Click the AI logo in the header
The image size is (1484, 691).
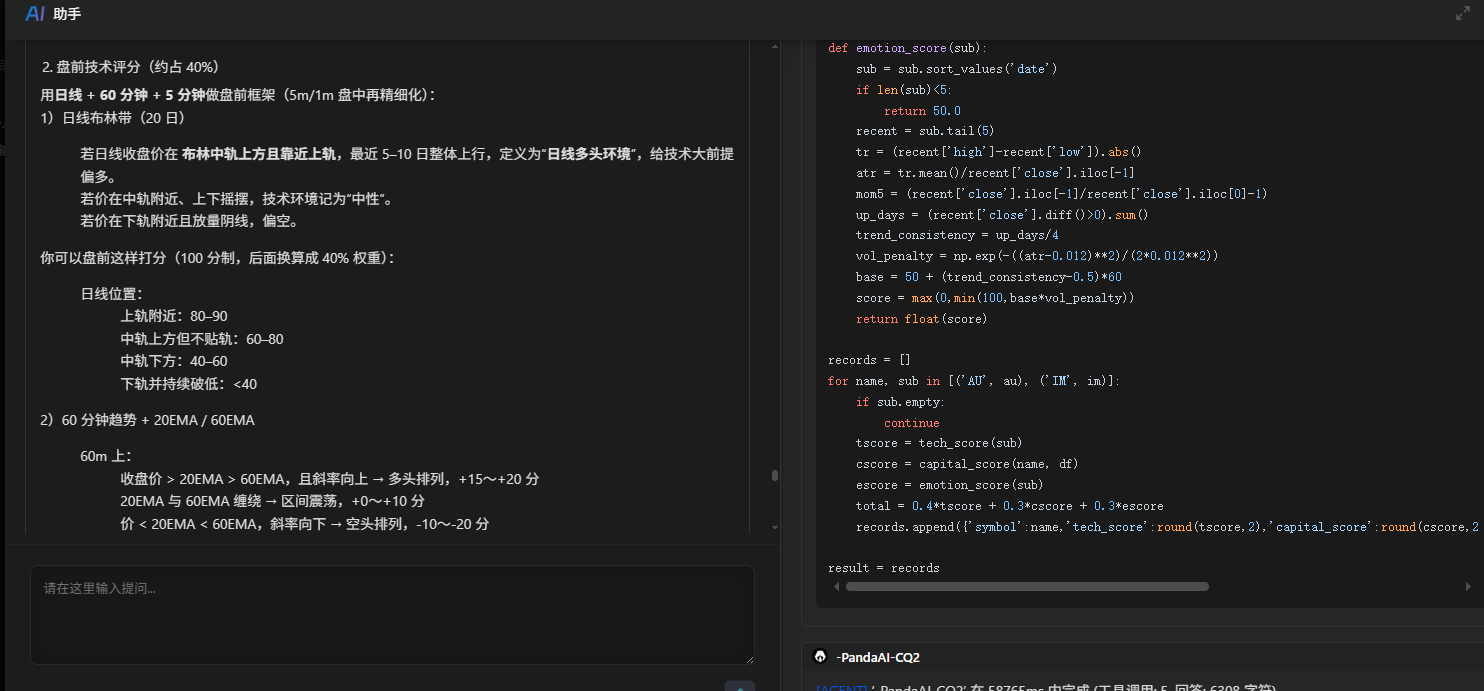pyautogui.click(x=35, y=14)
